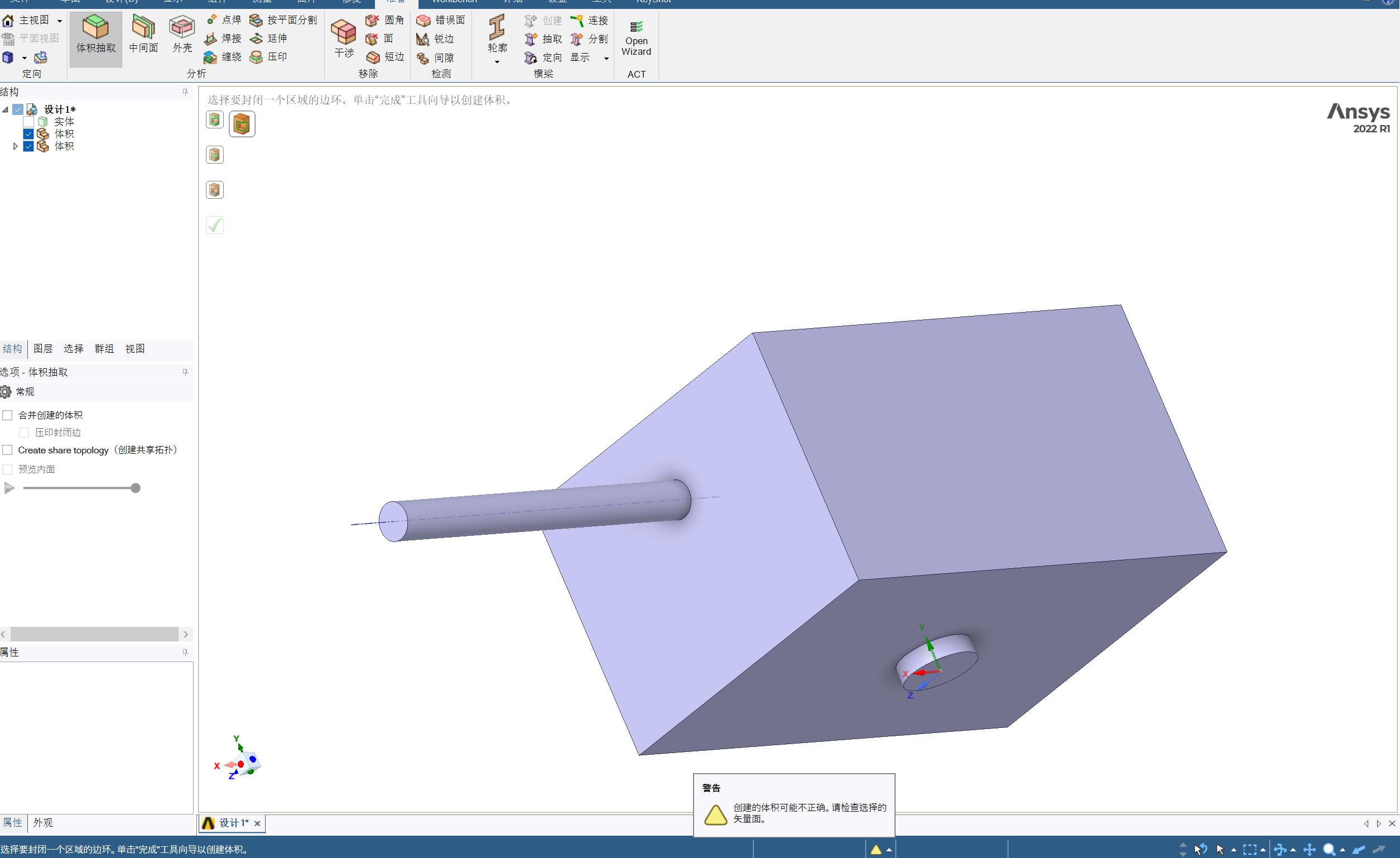Launch the Open Wizard ACT tool
Viewport: 1400px width, 858px height.
pyautogui.click(x=636, y=38)
